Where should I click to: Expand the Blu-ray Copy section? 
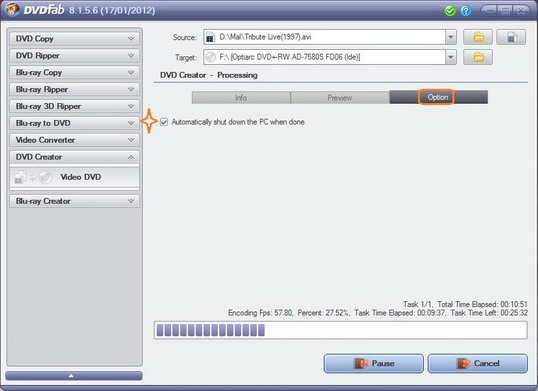pos(74,72)
